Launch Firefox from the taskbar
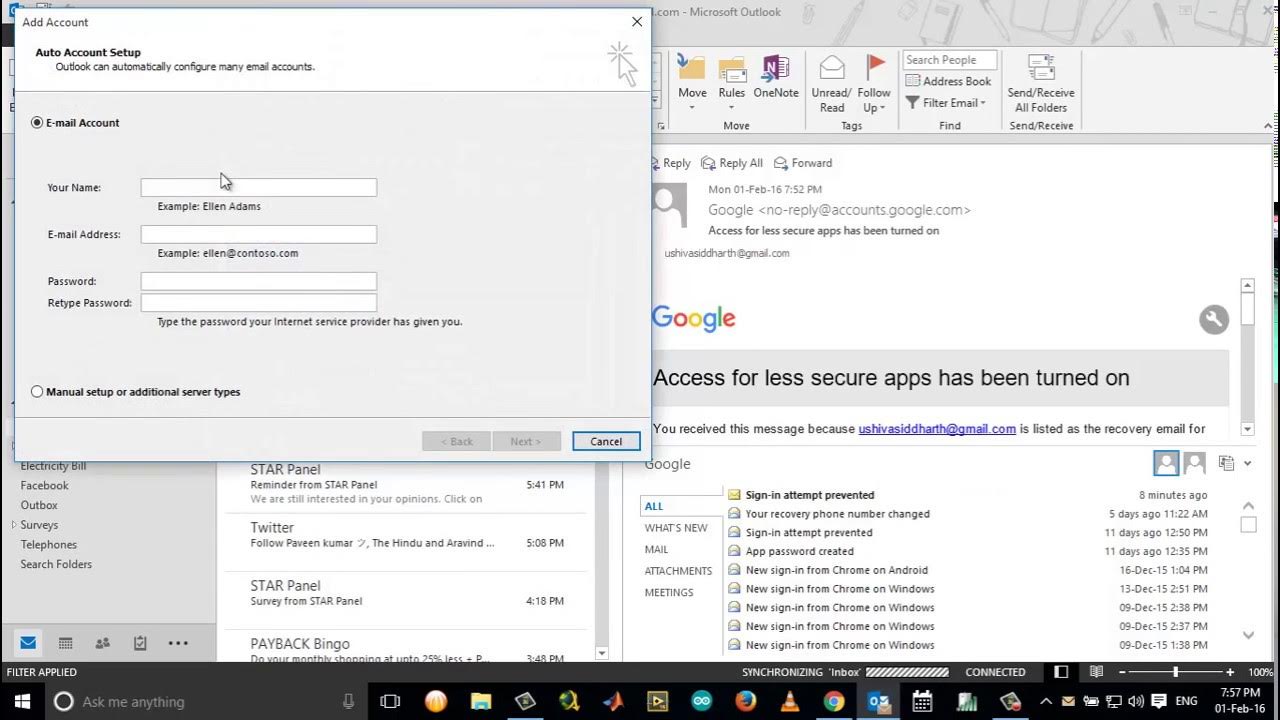 (x=746, y=701)
